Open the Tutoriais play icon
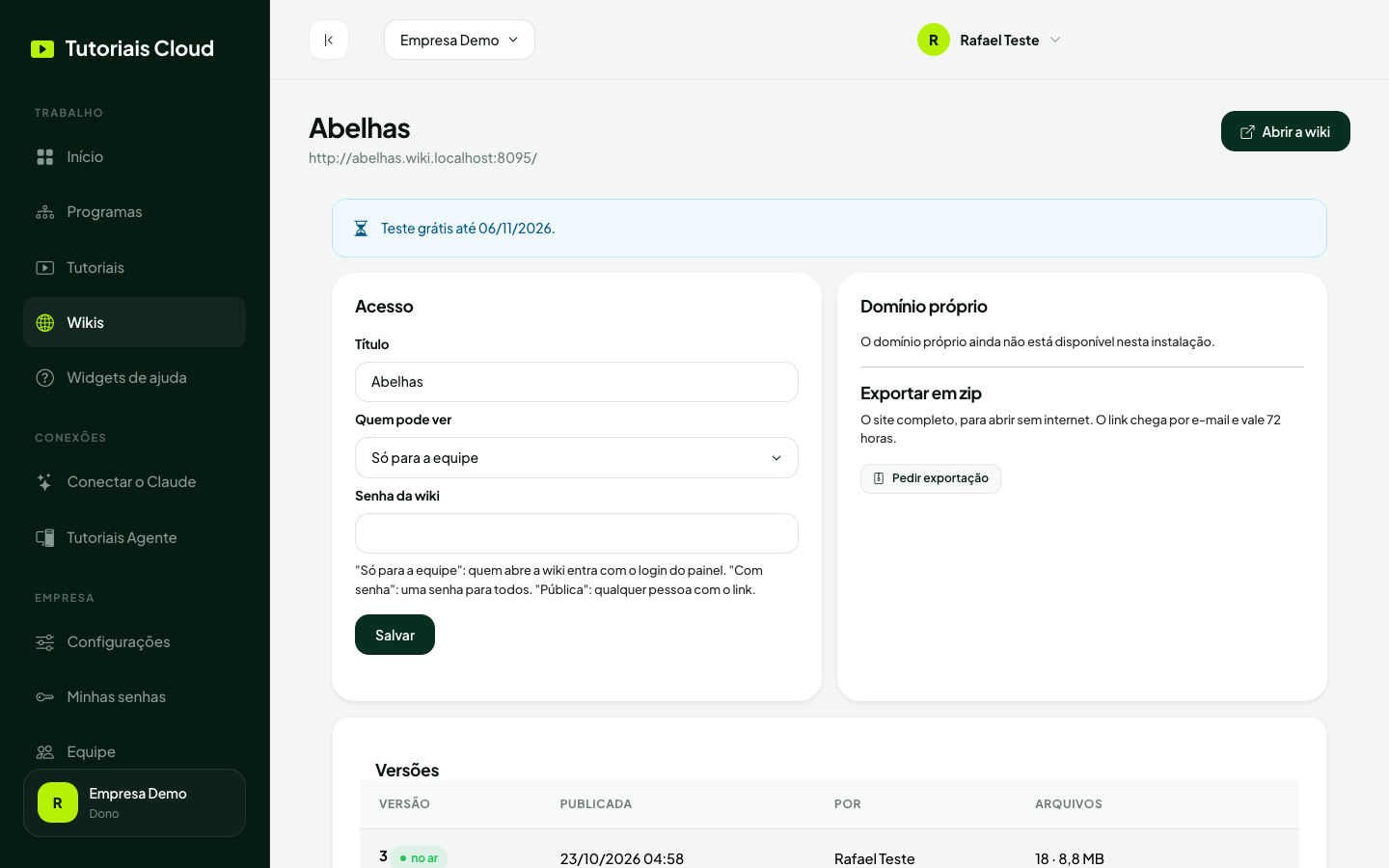Viewport: 1389px width, 868px height. click(45, 268)
